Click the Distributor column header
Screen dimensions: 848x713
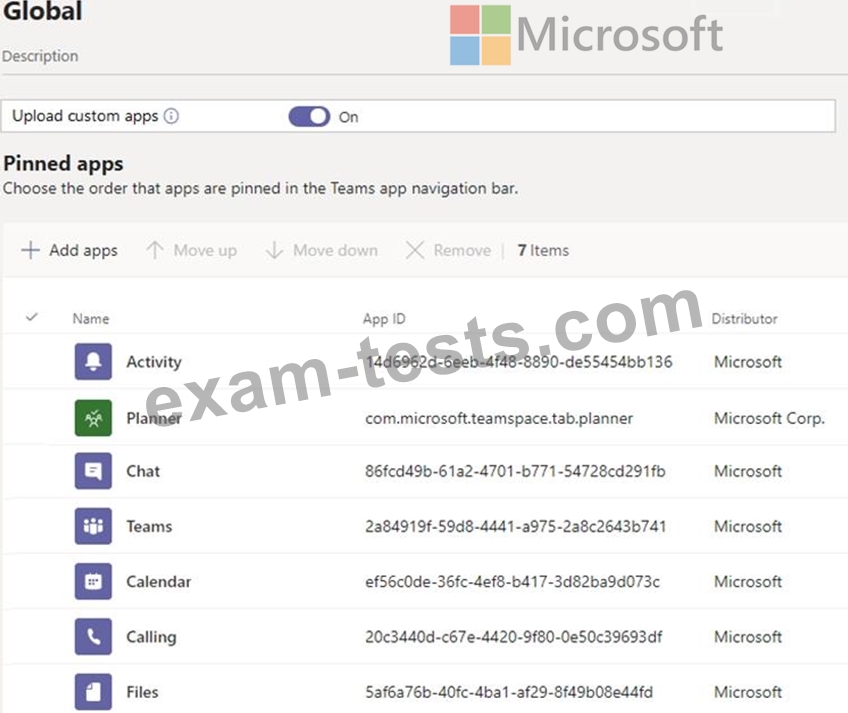click(744, 319)
